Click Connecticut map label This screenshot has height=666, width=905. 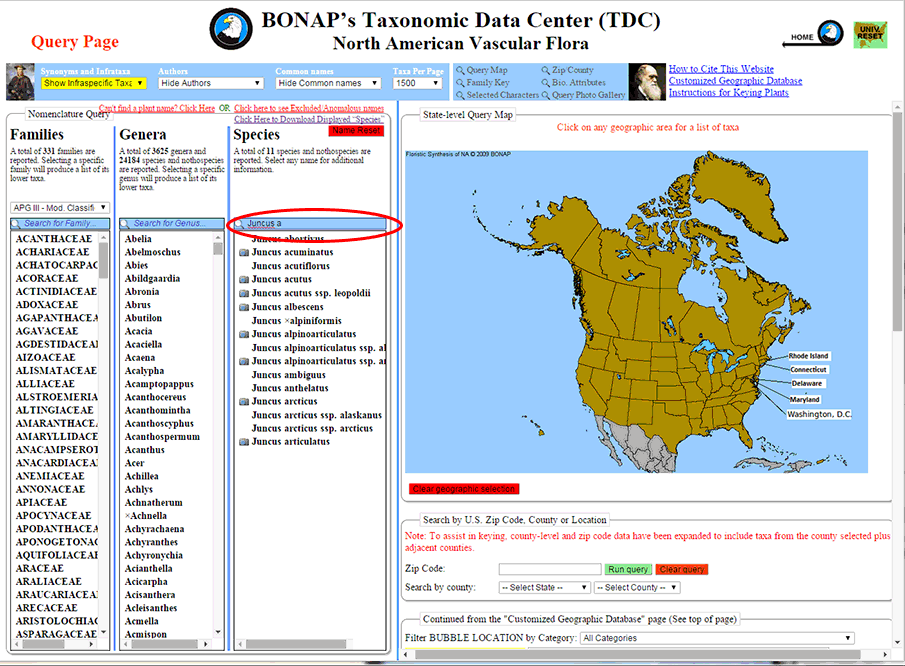click(x=808, y=370)
